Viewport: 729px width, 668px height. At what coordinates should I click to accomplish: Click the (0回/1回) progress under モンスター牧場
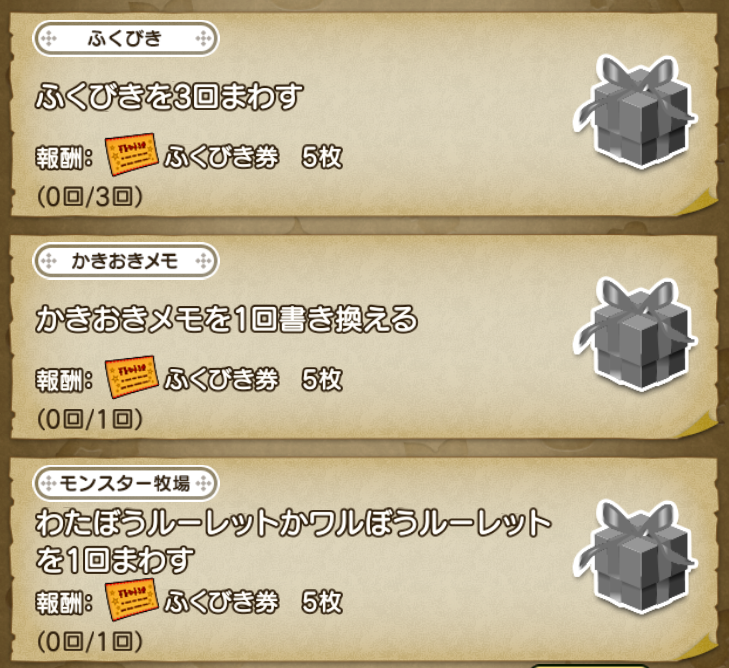[x=90, y=642]
